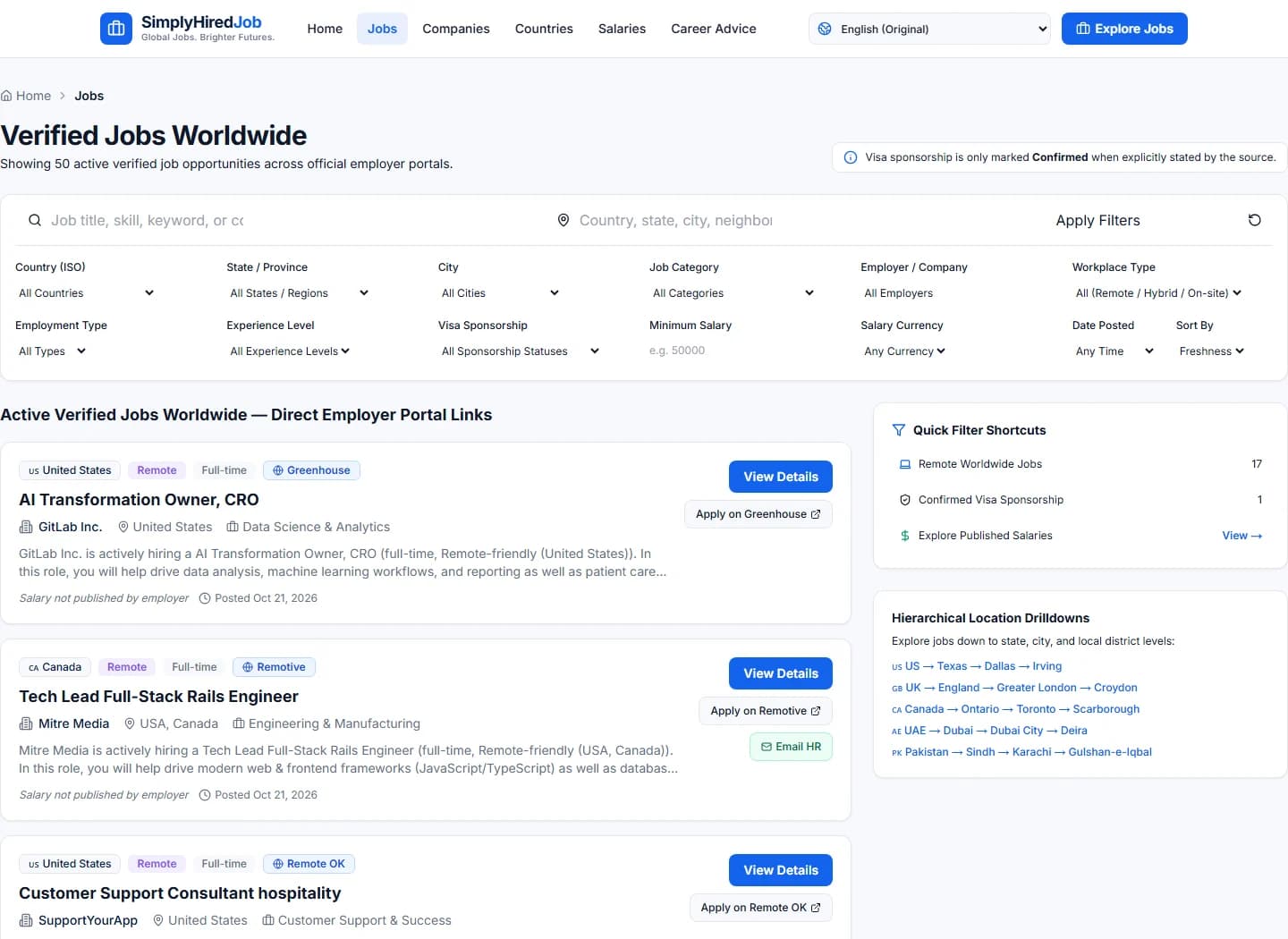Screen dimensions: 1288x939
Task: View details for AI Transformation Owner job
Action: point(781,477)
